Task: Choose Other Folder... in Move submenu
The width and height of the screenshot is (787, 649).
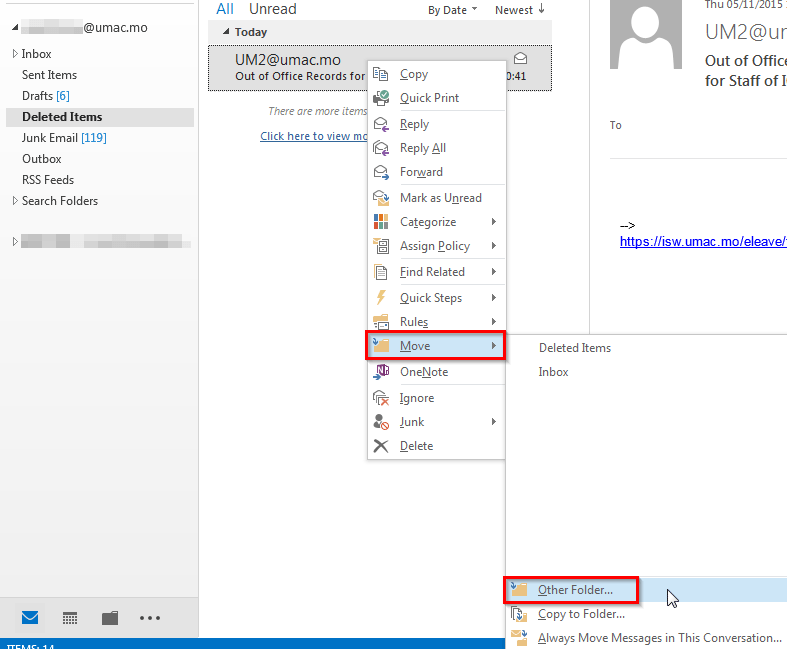Action: 574,590
